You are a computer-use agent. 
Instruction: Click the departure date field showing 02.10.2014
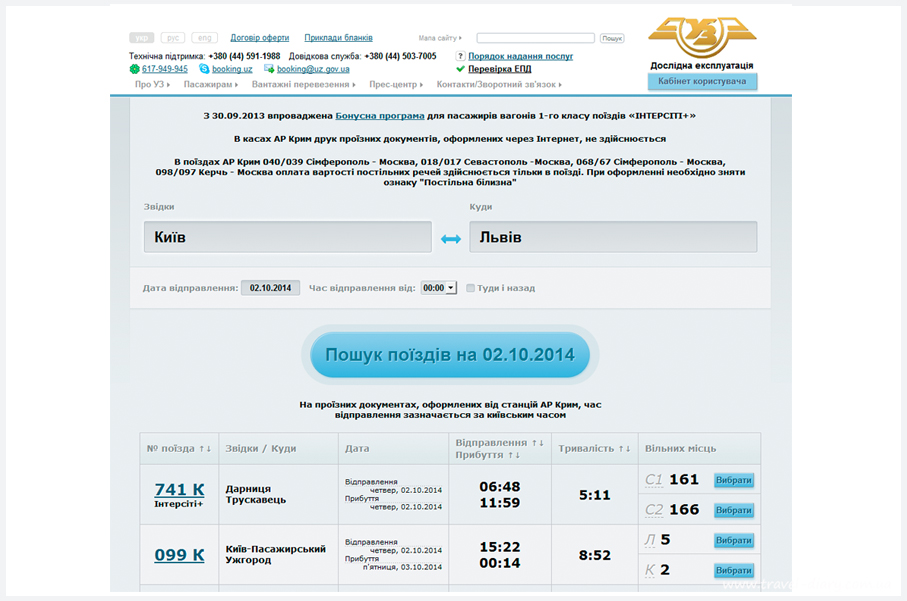[270, 287]
